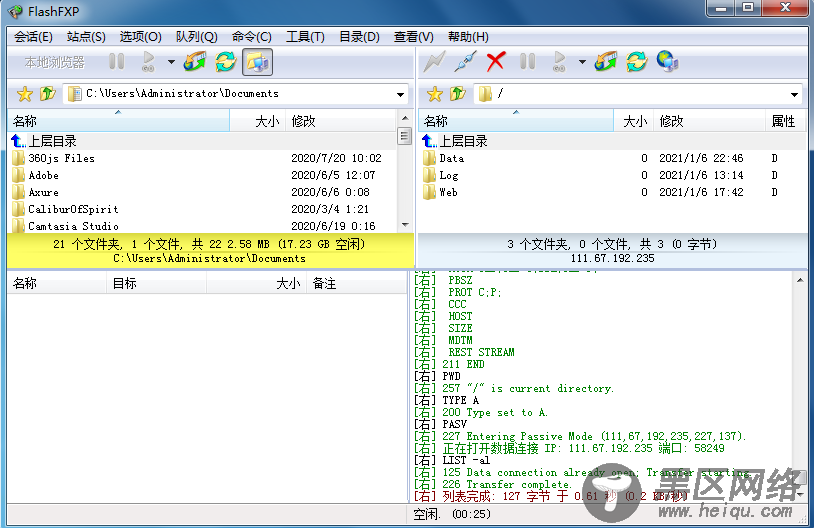The width and height of the screenshot is (814, 528).
Task: Click the 空闲. (00:25) status bar text
Action: (x=452, y=514)
